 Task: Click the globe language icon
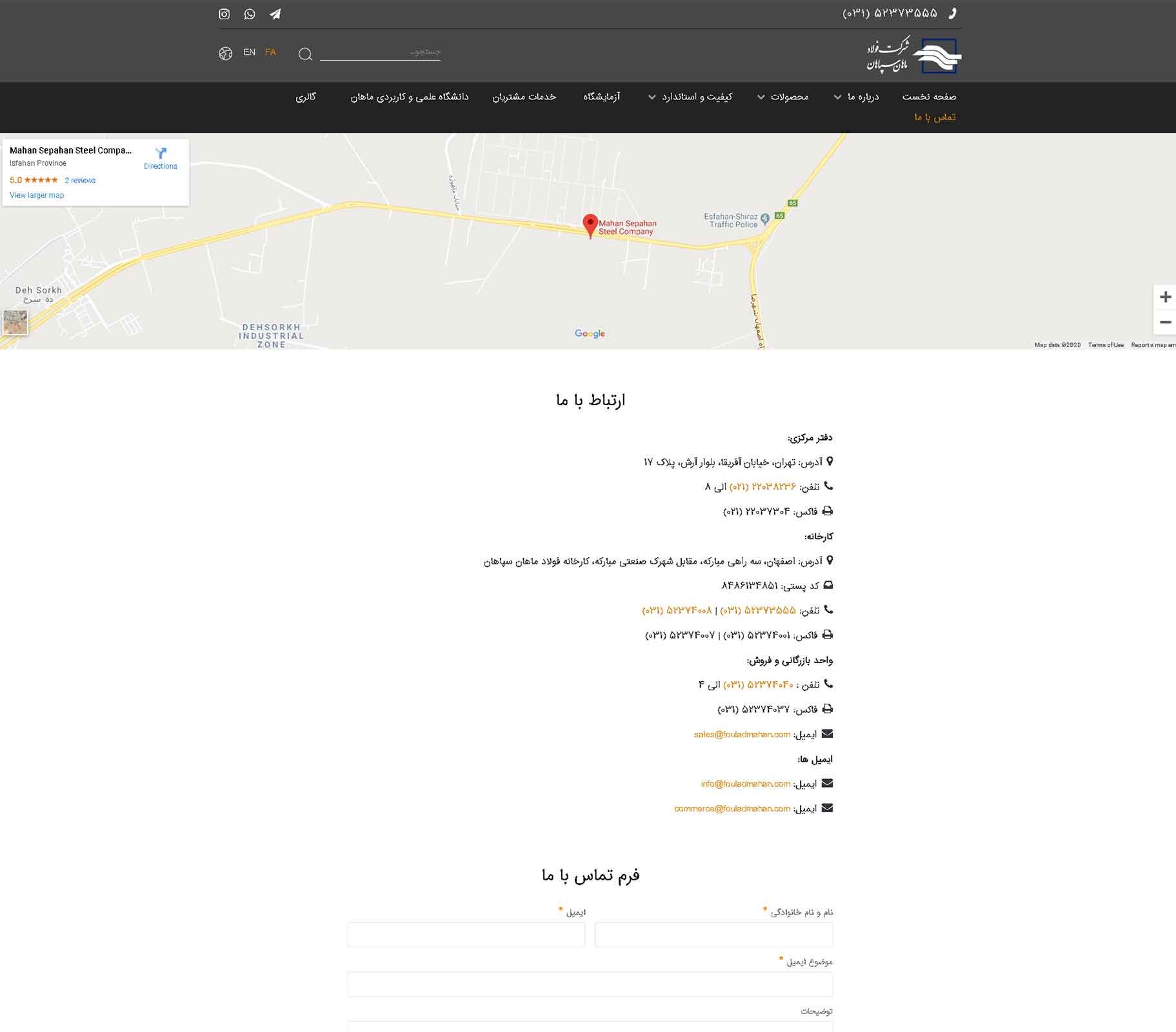(x=225, y=54)
